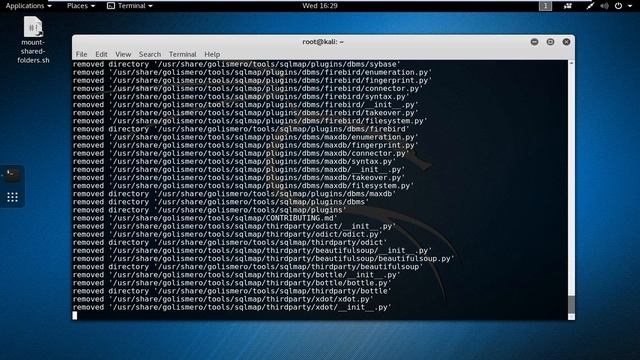Click the line ending 'odict/odict.py'
Screen dimensions: 640x360
point(228,234)
